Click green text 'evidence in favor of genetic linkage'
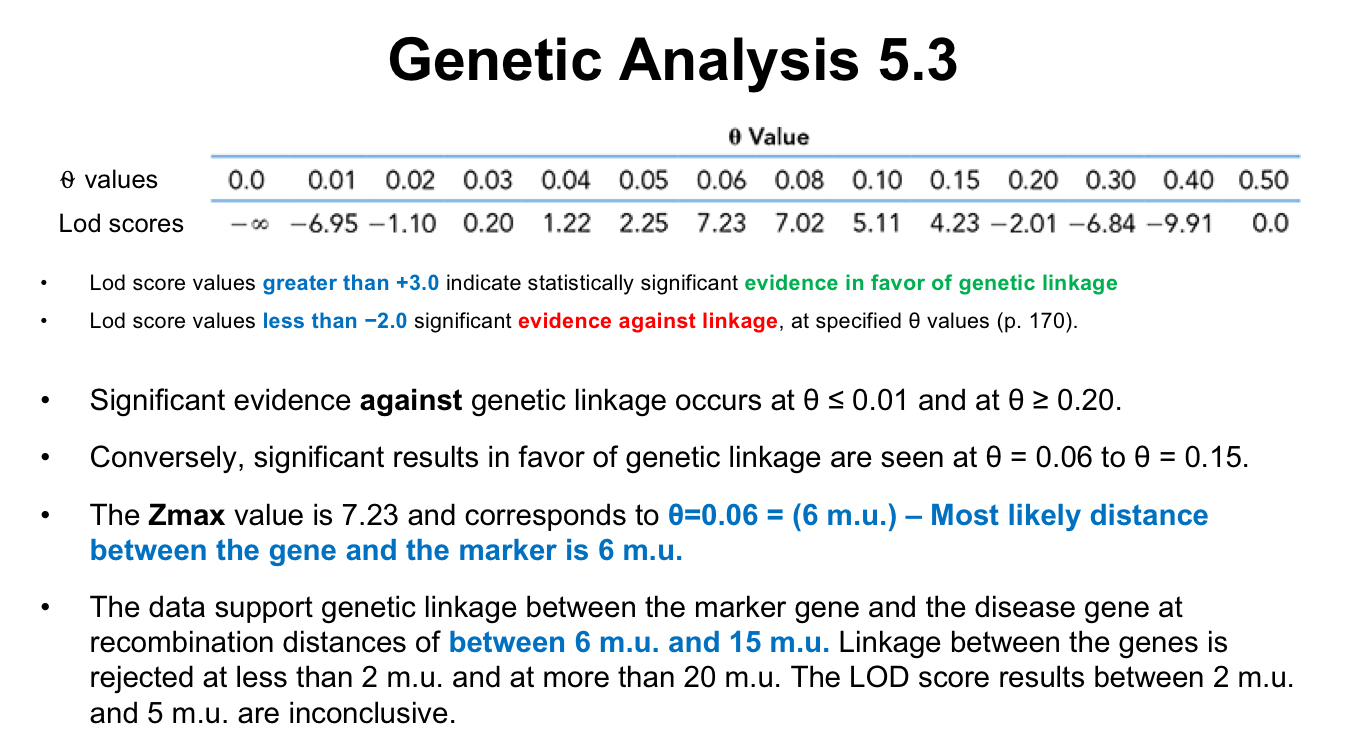 [x=930, y=283]
